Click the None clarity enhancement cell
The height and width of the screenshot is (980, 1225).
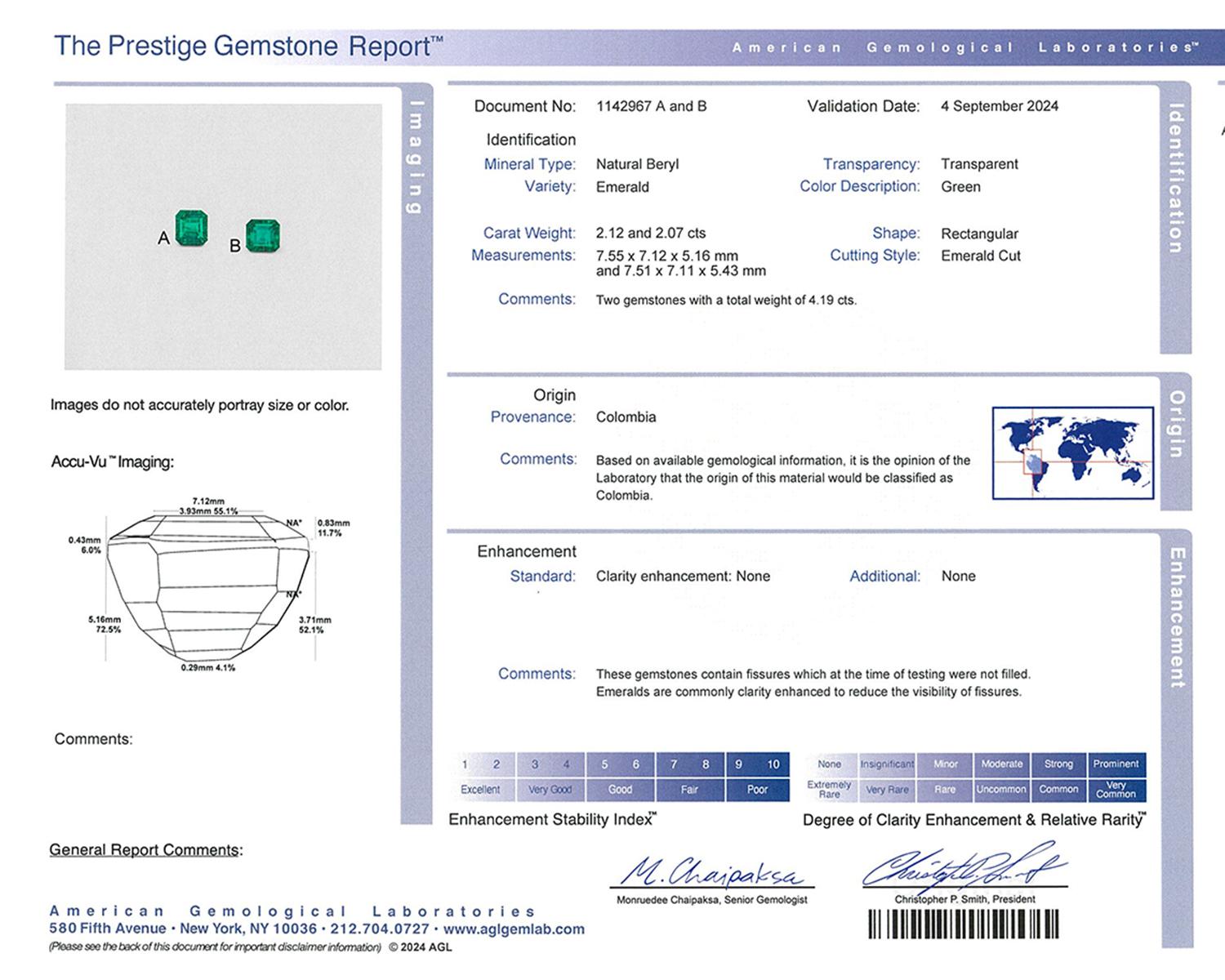(x=830, y=764)
